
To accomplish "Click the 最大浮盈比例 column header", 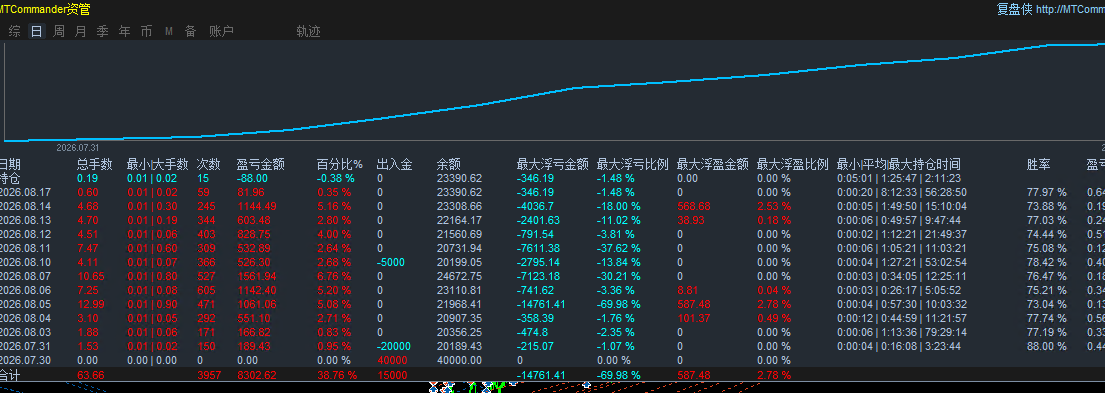I will 793,165.
